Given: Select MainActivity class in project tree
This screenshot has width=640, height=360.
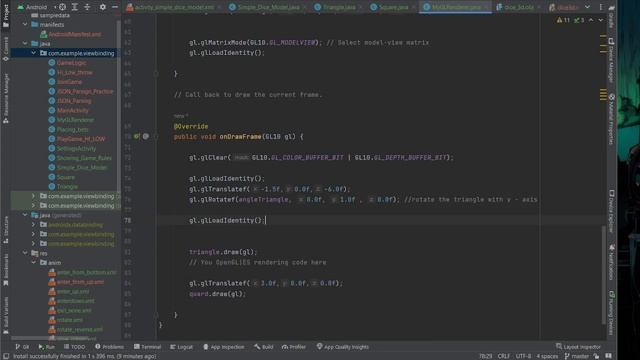Looking at the screenshot, I should (x=69, y=110).
